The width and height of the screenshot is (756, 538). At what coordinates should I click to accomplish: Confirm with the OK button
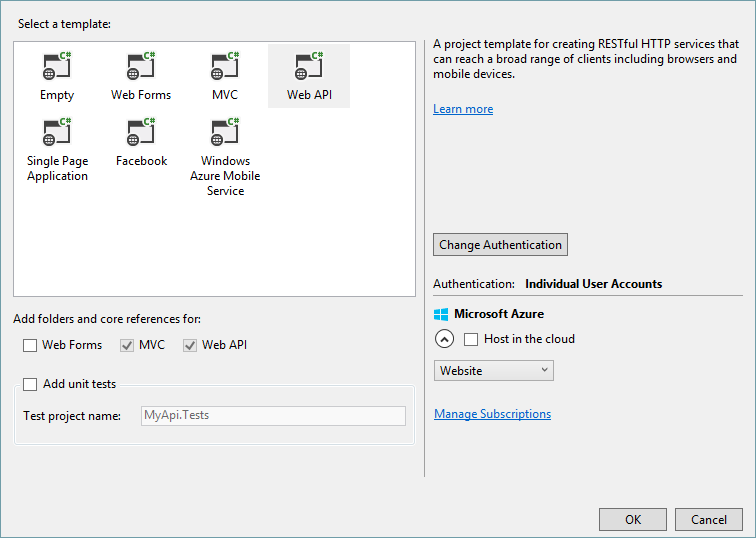[633, 520]
